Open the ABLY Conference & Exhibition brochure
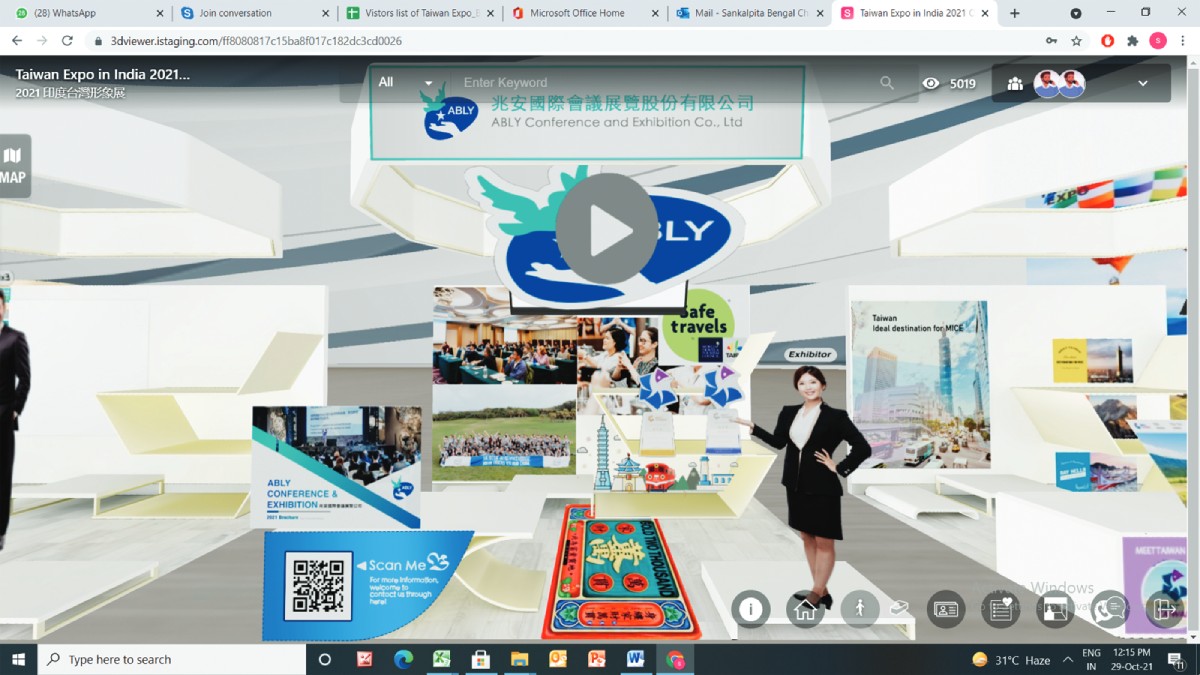1200x675 pixels. [x=335, y=466]
